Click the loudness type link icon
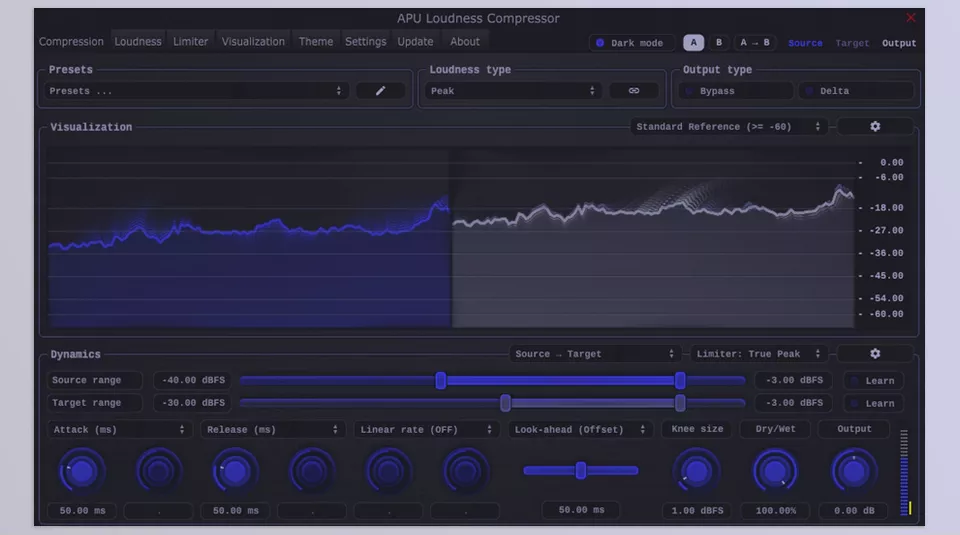This screenshot has height=535, width=960. (x=634, y=91)
